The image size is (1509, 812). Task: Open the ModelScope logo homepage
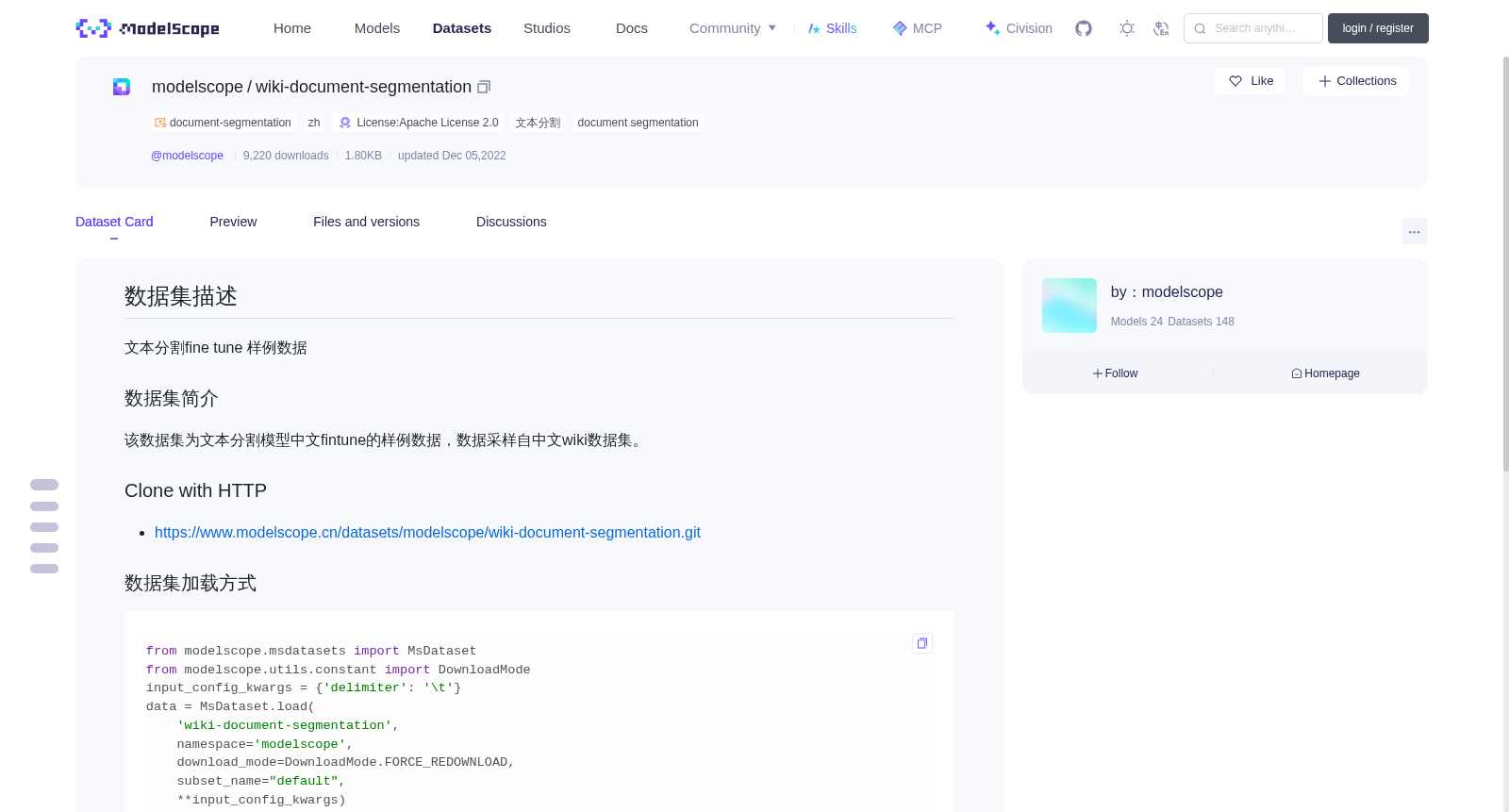[x=148, y=28]
